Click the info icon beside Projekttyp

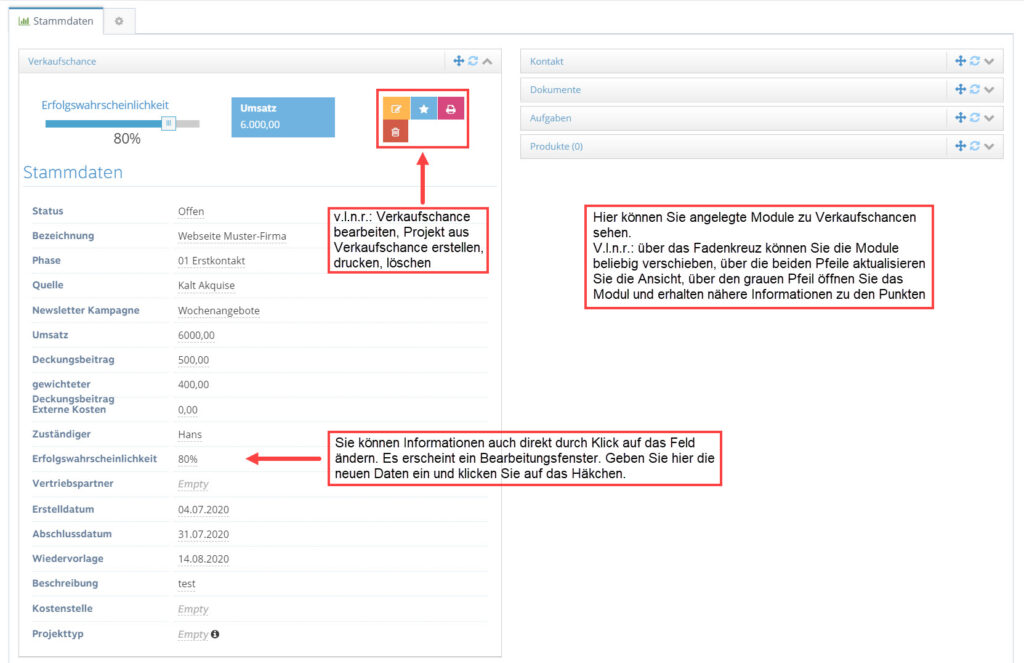coord(215,634)
